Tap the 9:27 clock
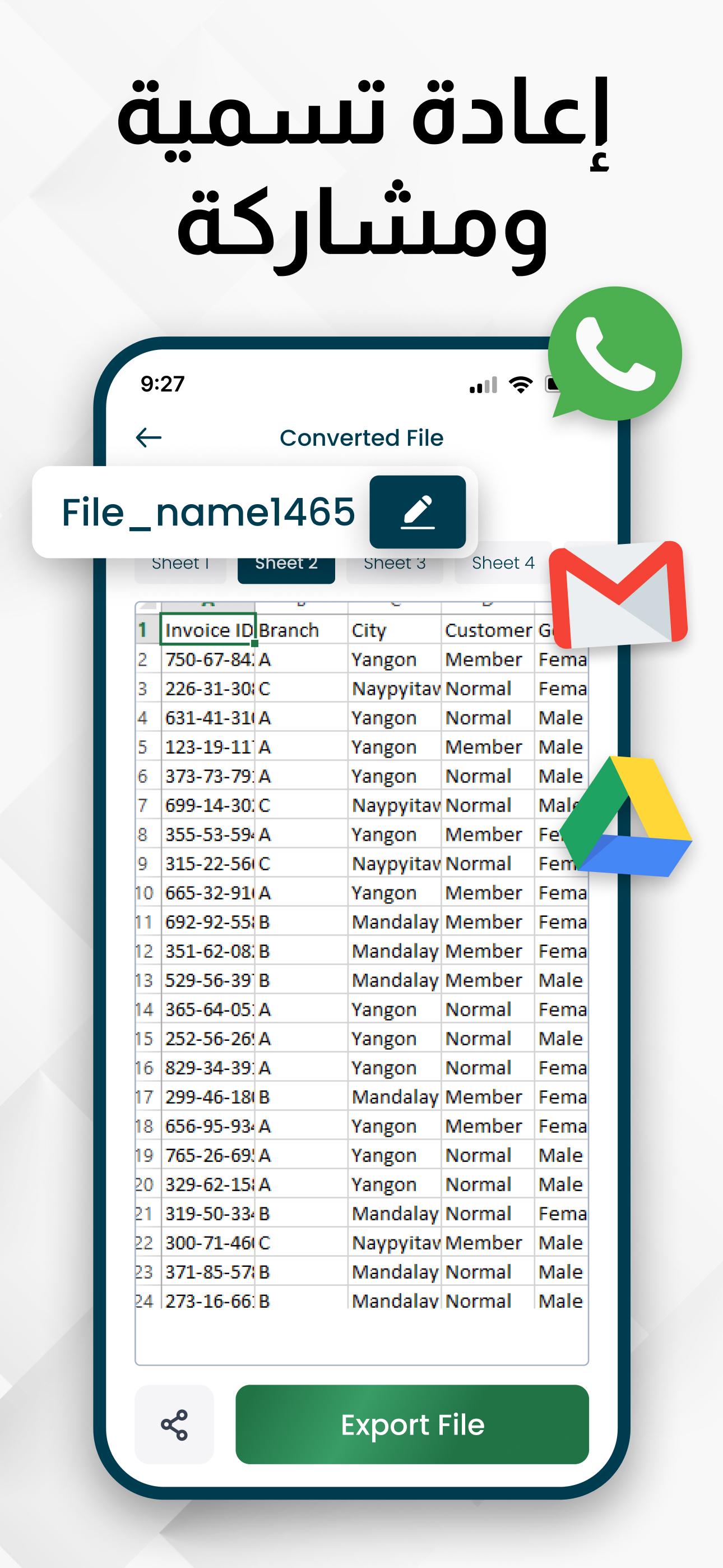This screenshot has width=723, height=1568. click(163, 384)
